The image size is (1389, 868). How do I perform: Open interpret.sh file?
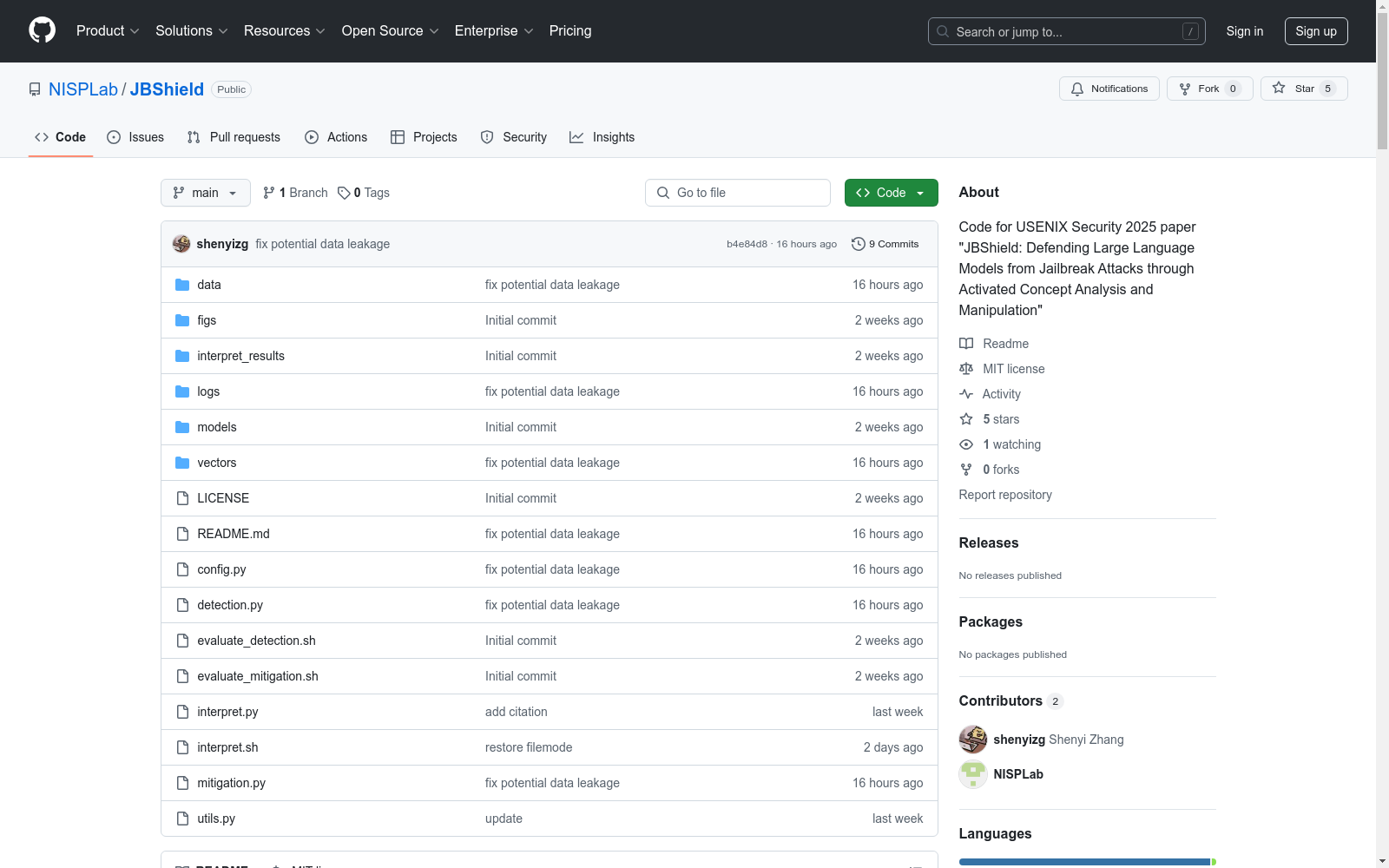click(x=227, y=747)
